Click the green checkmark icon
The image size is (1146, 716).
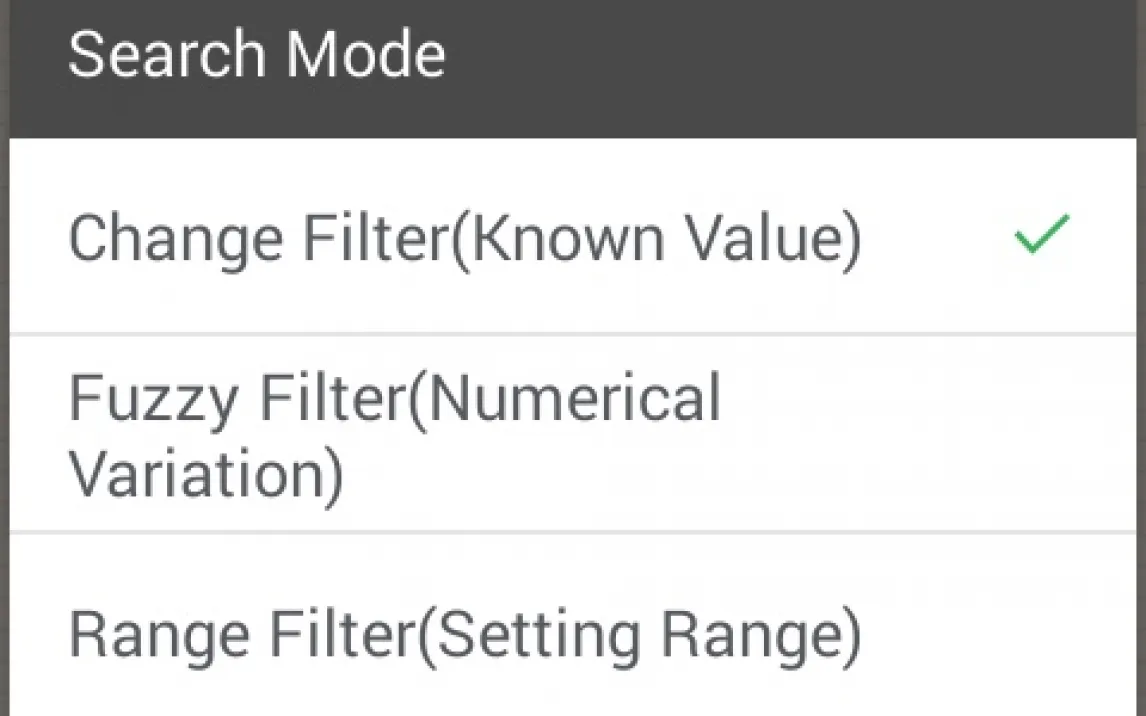[1041, 234]
